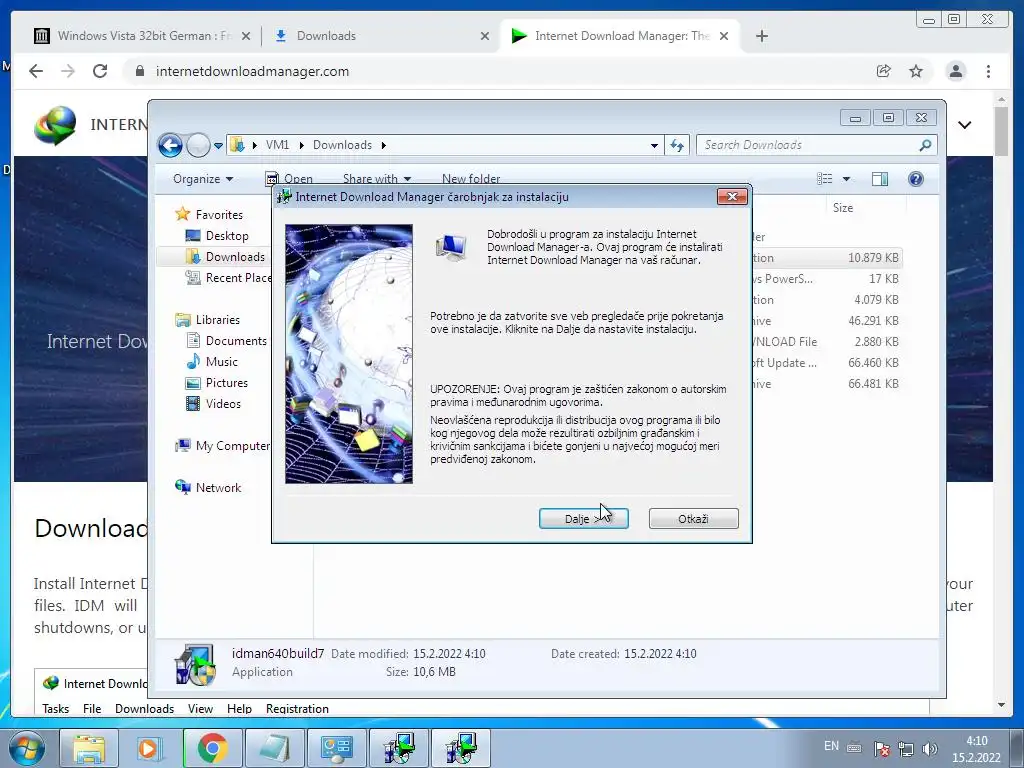Select the 2.880 KB file row

point(827,342)
